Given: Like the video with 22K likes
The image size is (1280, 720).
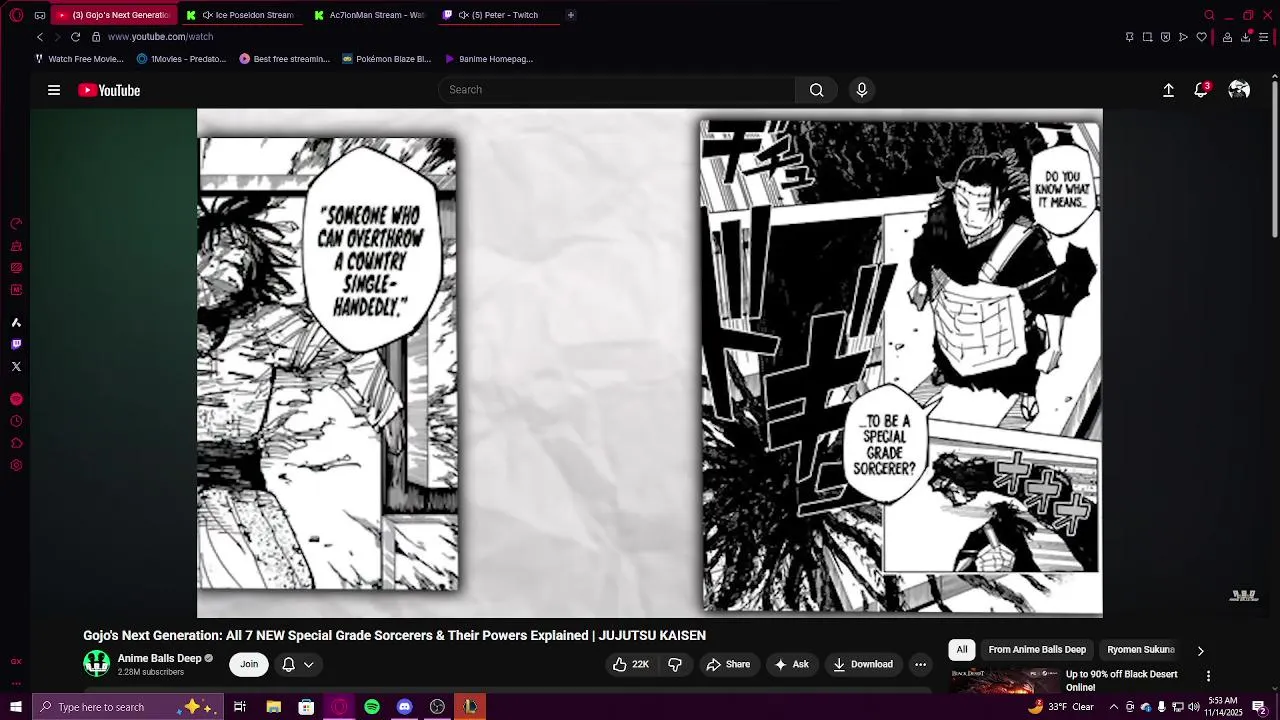Looking at the screenshot, I should click(631, 664).
